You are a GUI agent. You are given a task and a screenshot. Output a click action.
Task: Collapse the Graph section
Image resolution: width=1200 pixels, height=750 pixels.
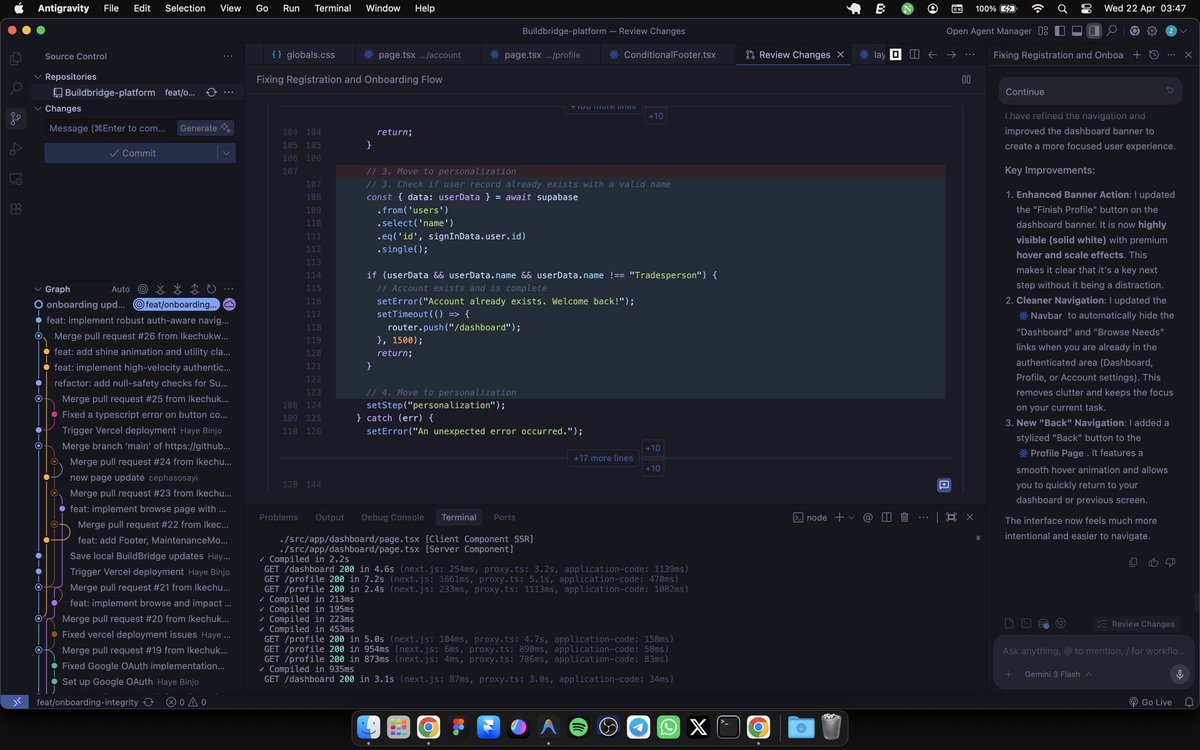[37, 288]
